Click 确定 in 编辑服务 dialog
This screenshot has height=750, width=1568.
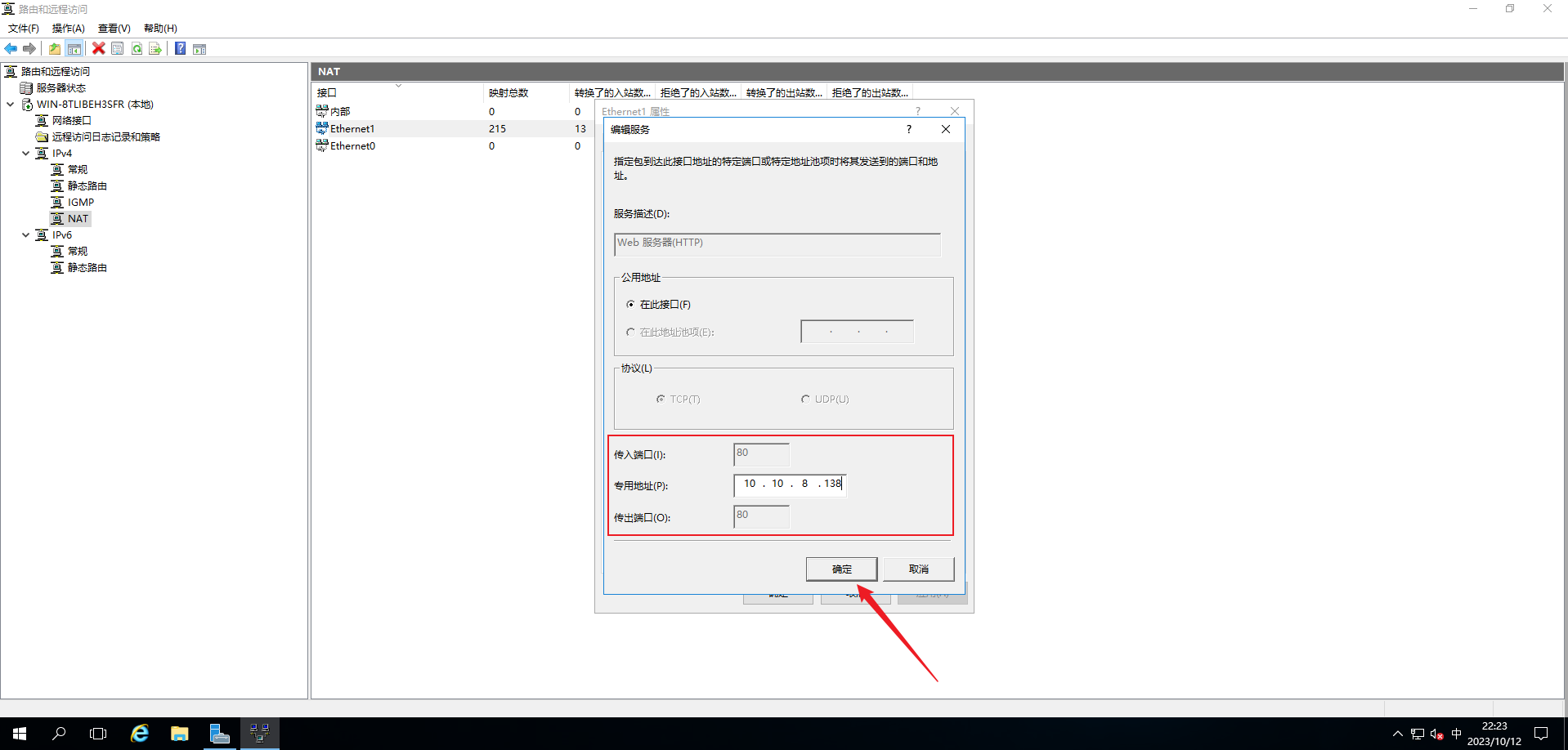[x=842, y=569]
